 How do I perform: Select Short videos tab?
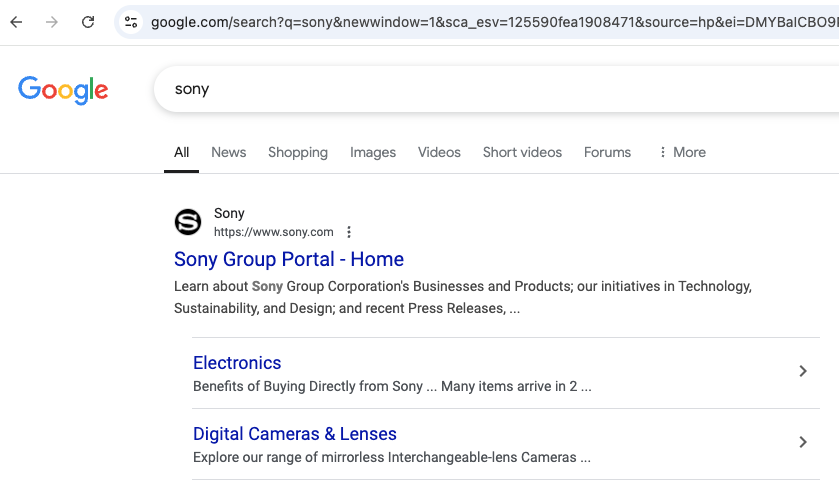coord(522,152)
